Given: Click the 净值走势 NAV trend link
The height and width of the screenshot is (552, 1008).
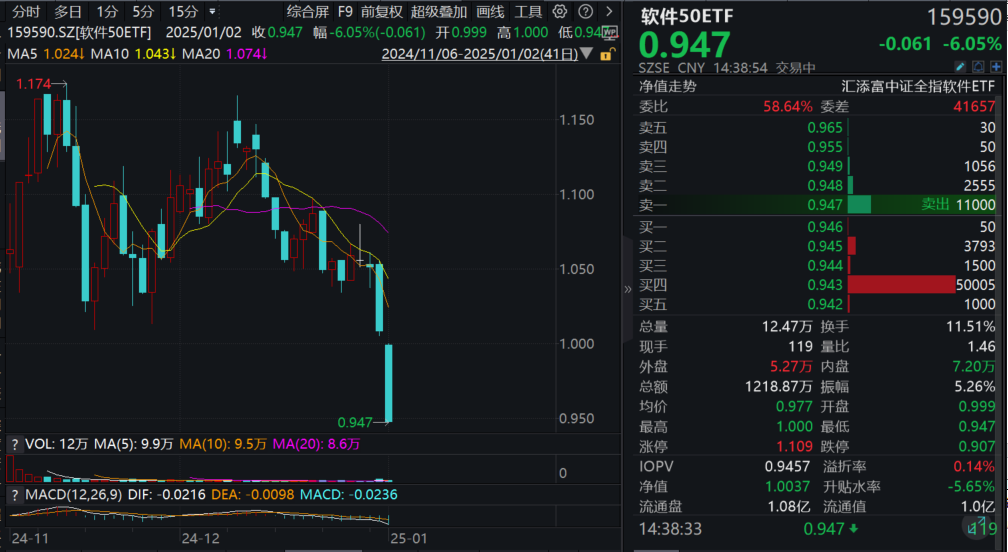Looking at the screenshot, I should [x=667, y=86].
